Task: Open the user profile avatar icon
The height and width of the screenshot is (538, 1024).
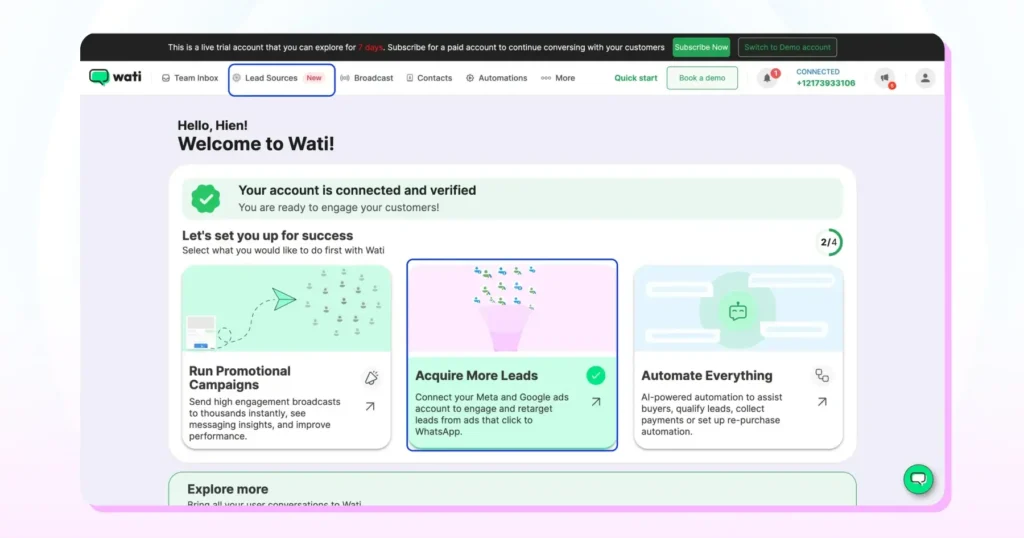Action: coord(925,78)
